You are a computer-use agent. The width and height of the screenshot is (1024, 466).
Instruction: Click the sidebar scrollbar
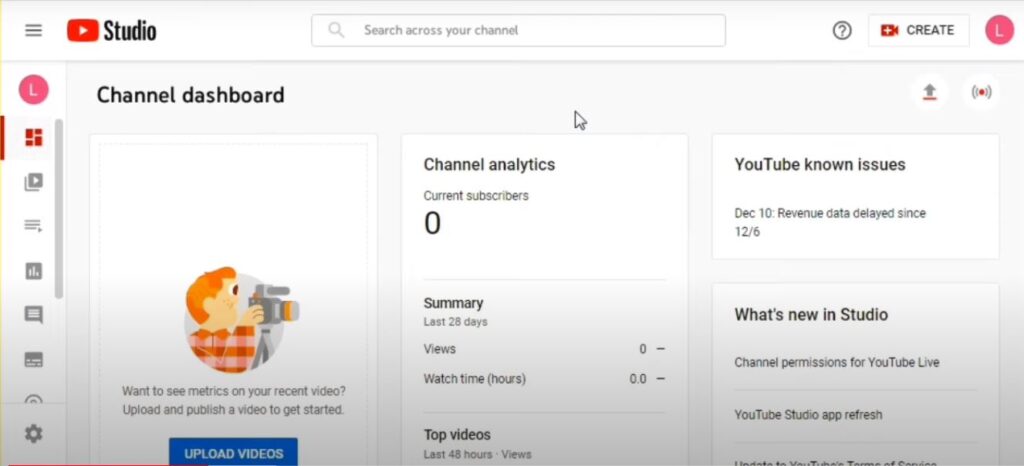(x=59, y=209)
